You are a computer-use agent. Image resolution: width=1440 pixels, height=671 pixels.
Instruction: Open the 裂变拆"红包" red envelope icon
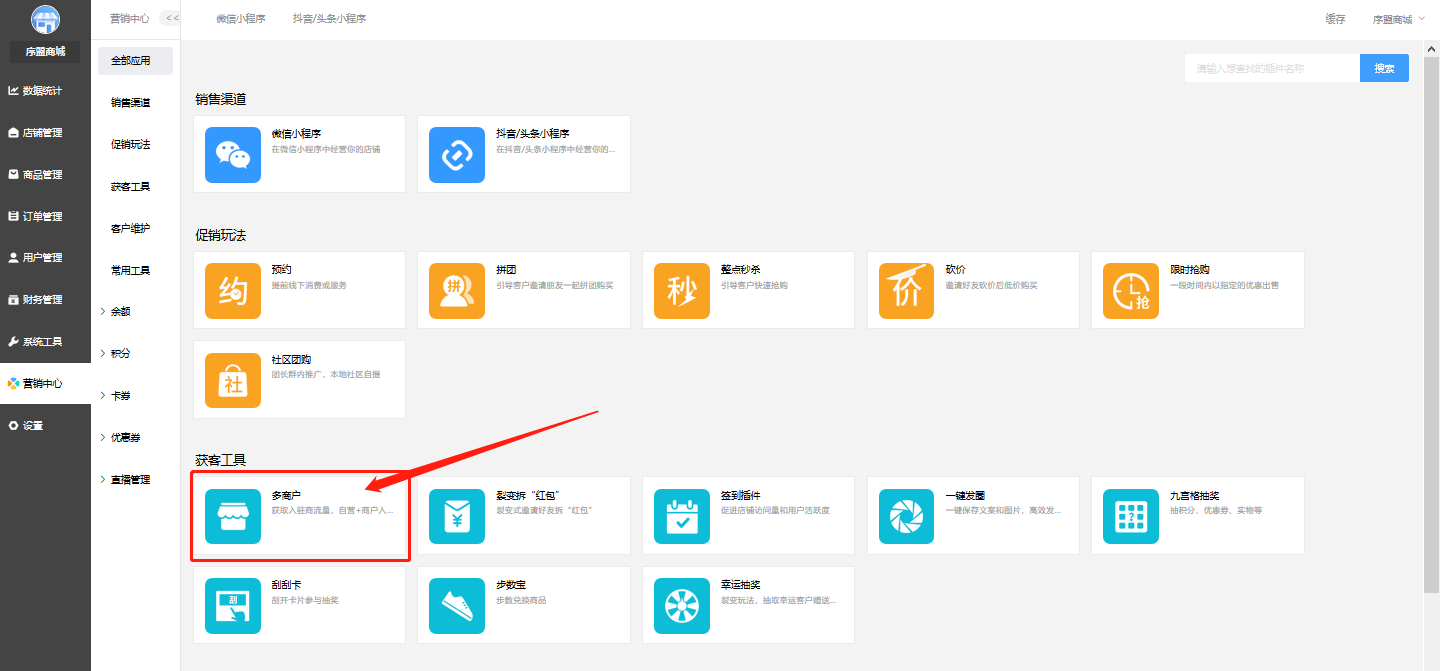point(457,516)
